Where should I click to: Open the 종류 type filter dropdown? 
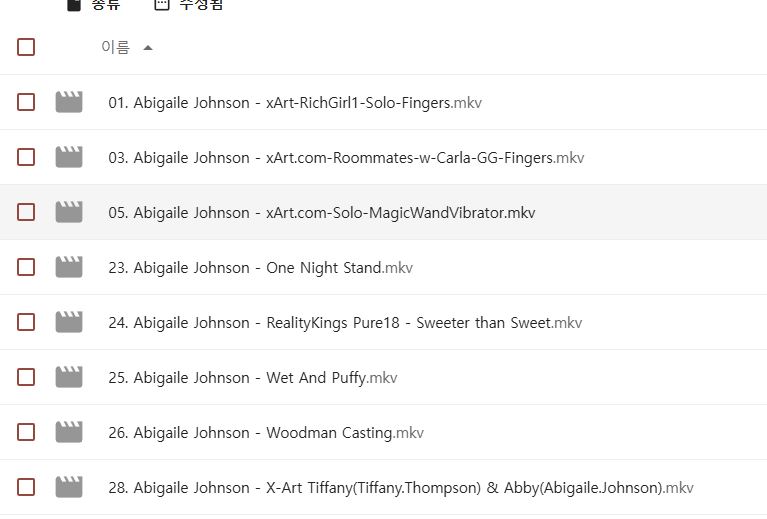point(94,5)
